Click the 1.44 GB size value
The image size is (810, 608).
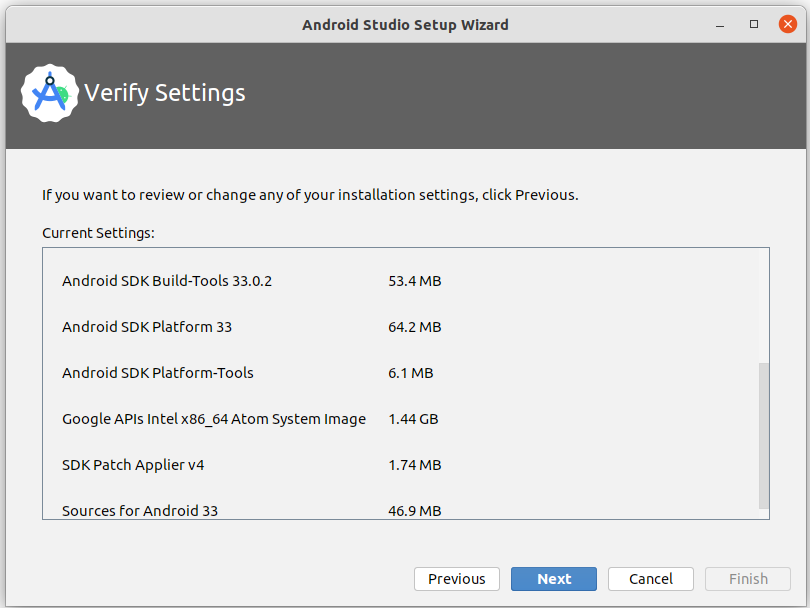pos(413,419)
